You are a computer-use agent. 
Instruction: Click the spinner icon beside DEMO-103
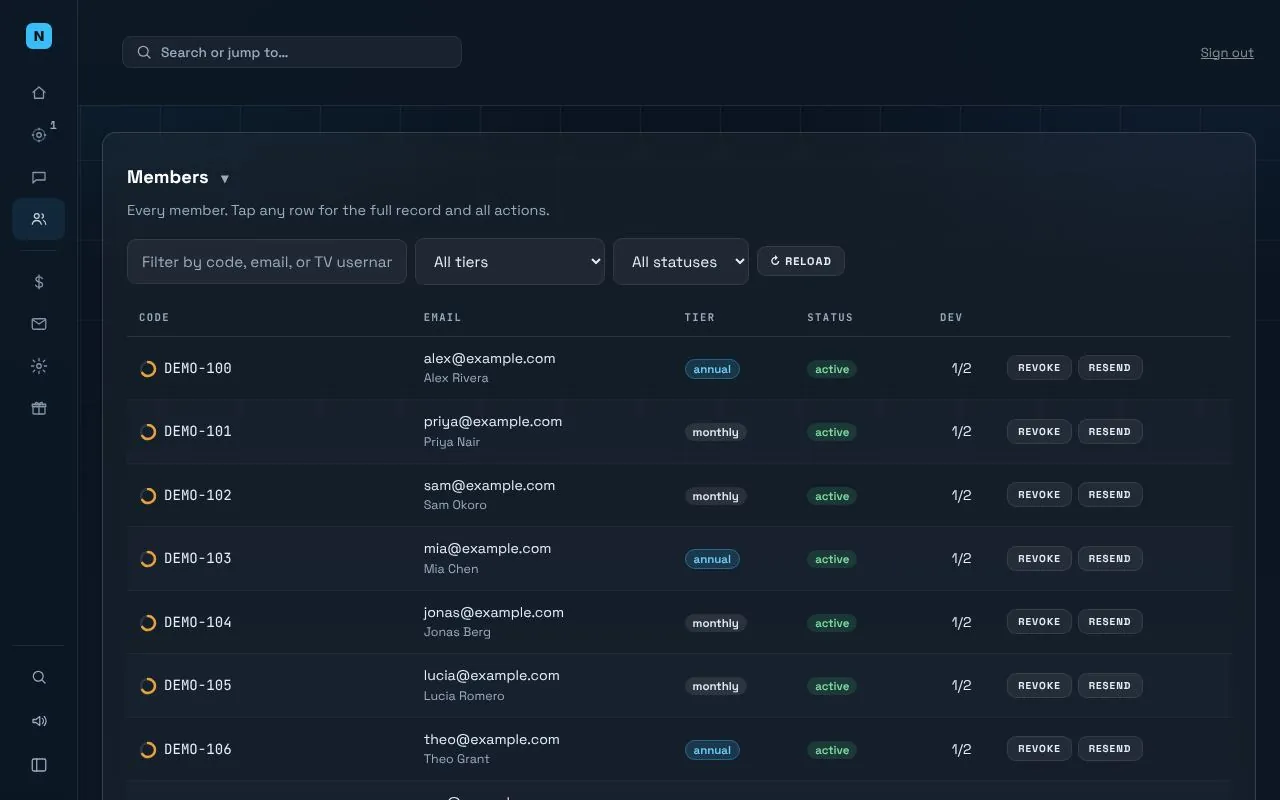[148, 559]
